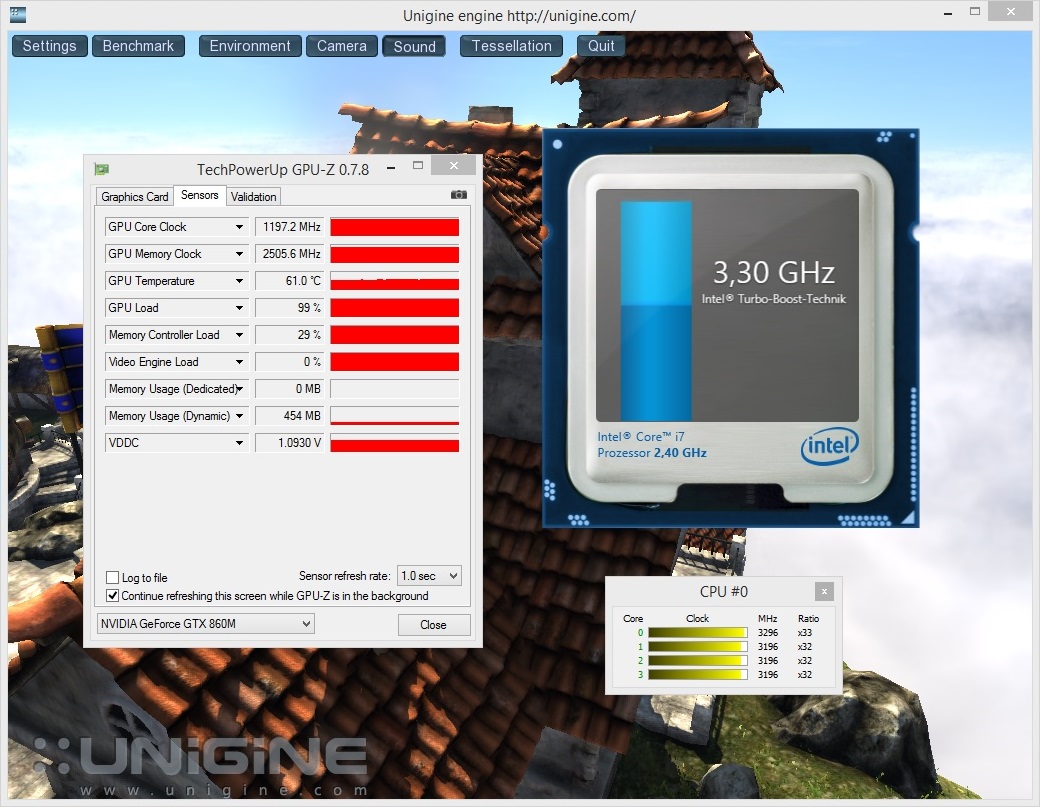
Task: Open the GPU Temperature sensor dropdown
Action: pos(239,281)
